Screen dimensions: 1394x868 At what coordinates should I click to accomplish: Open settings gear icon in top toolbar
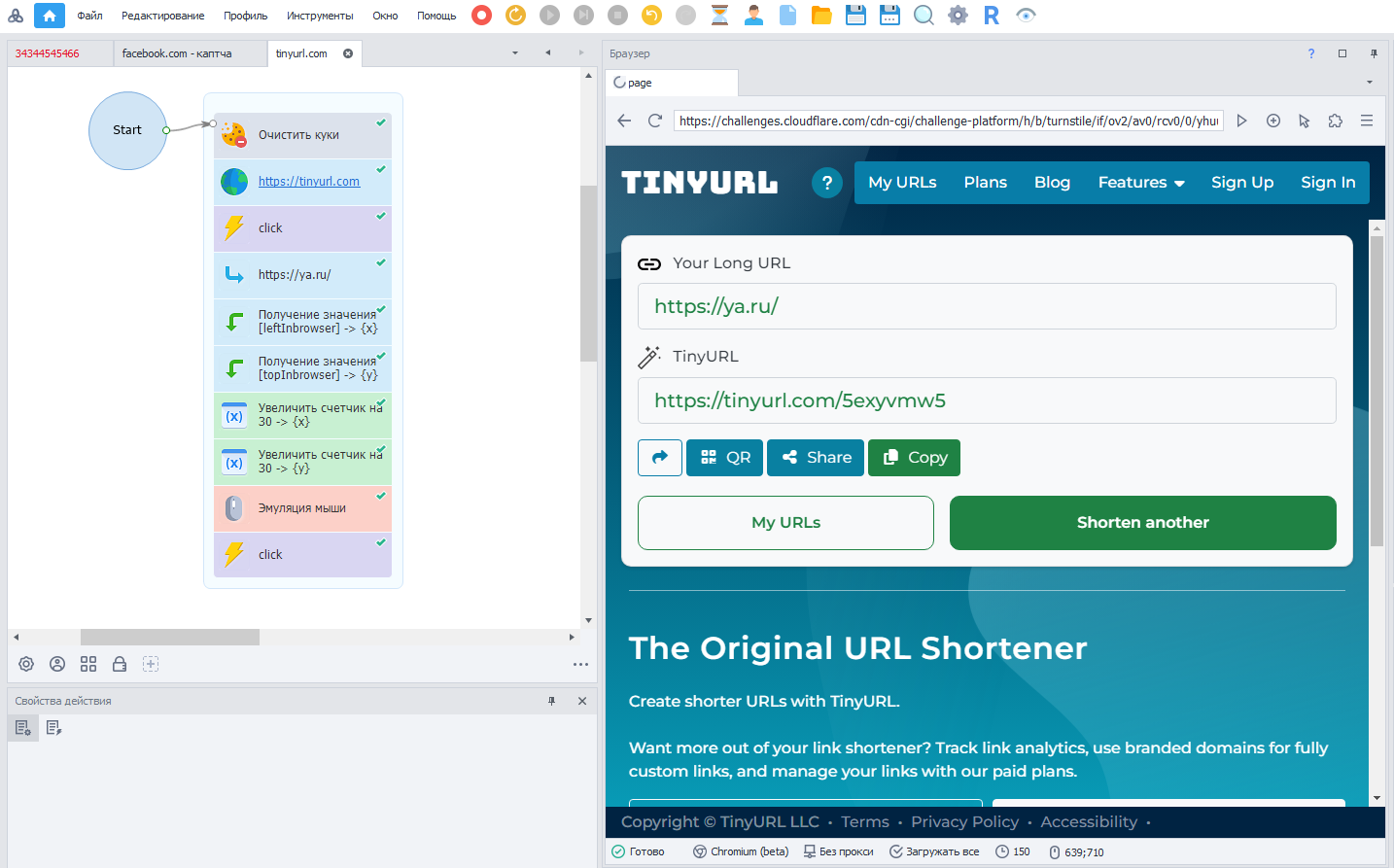pos(958,15)
